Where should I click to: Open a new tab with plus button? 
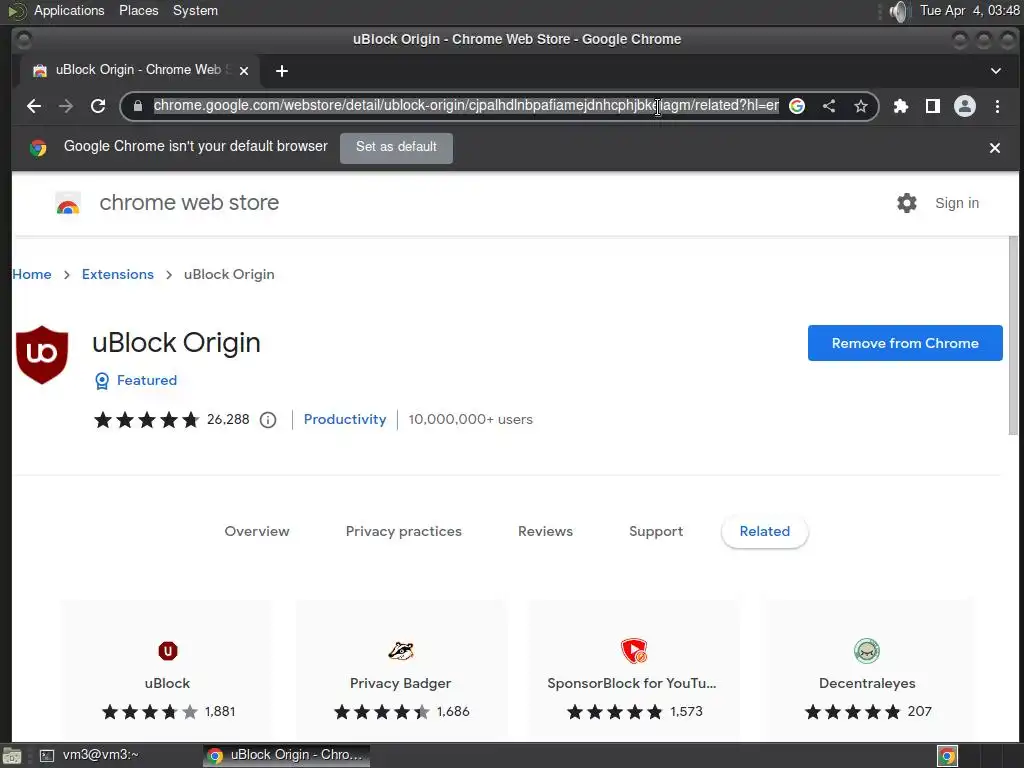coord(281,71)
